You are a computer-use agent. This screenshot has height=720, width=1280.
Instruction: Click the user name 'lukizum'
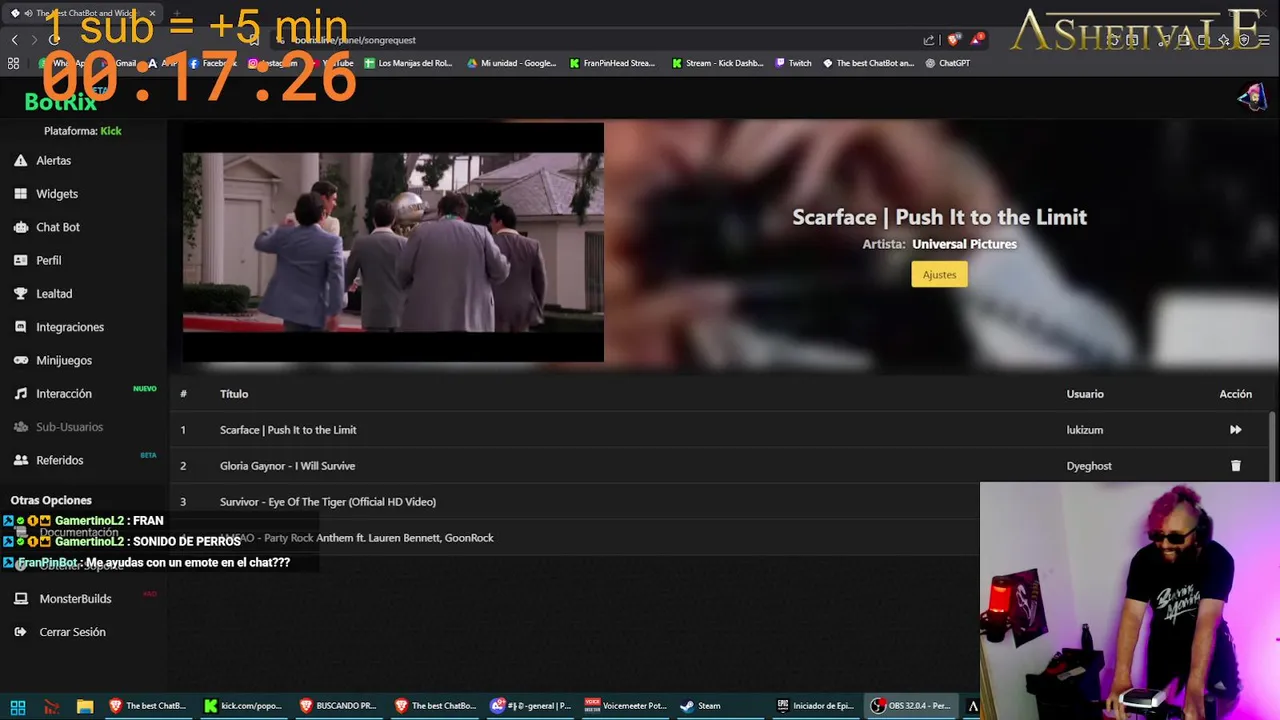pyautogui.click(x=1084, y=430)
